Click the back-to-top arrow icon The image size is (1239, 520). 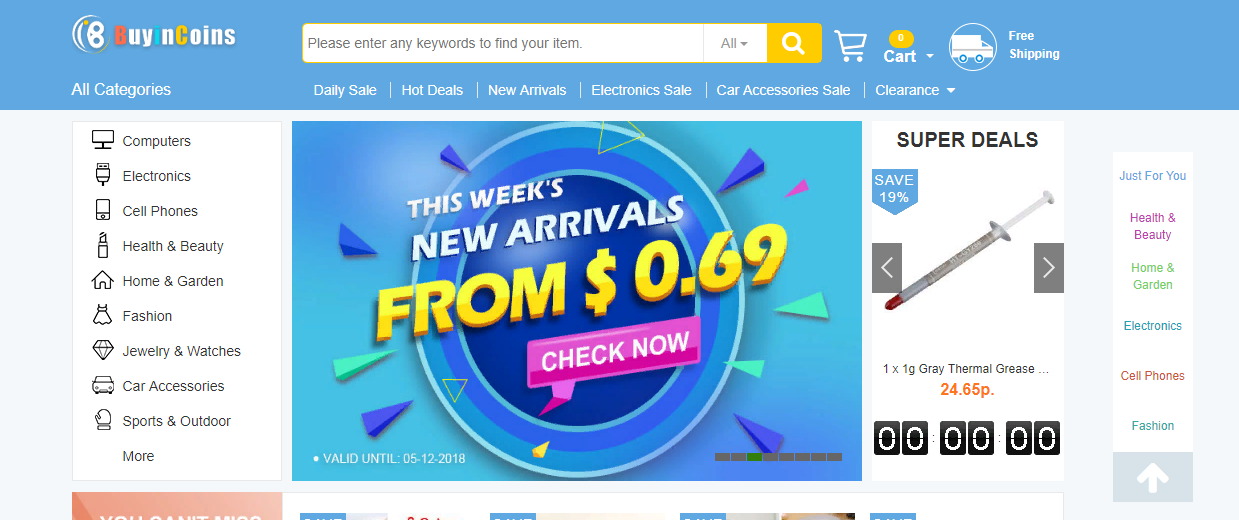click(x=1153, y=478)
